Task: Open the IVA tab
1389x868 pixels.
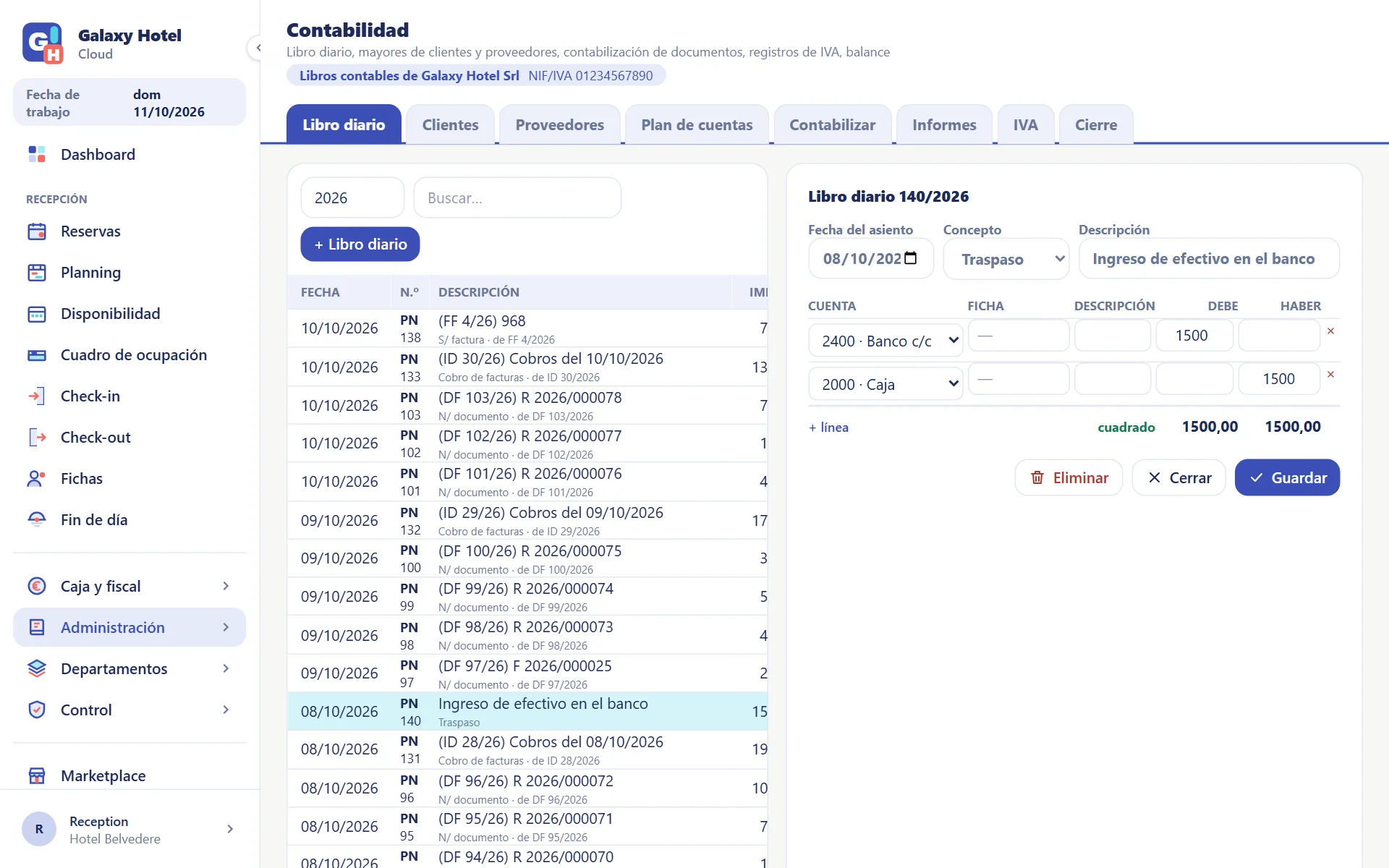Action: coord(1025,124)
